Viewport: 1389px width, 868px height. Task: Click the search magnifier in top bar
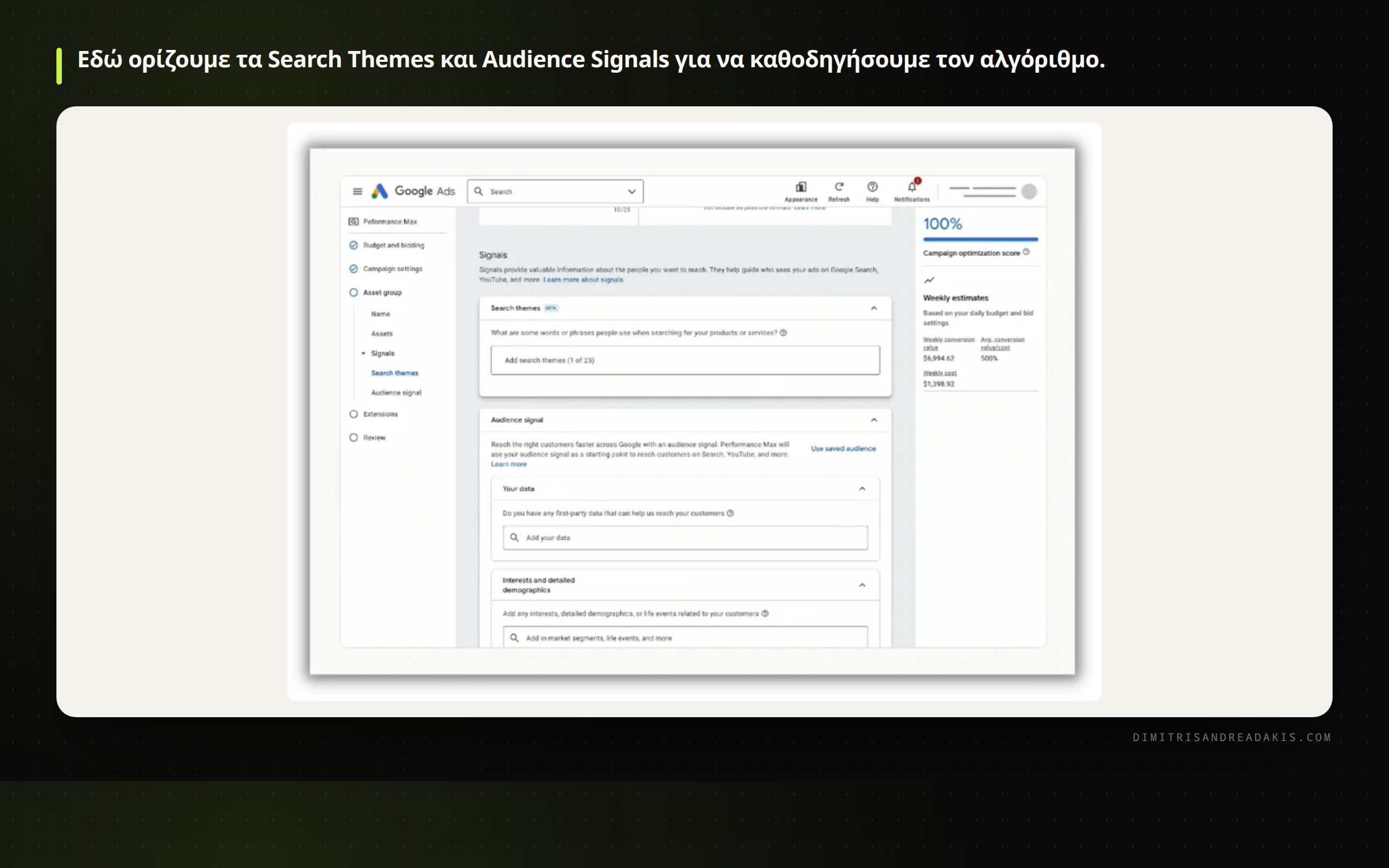[478, 191]
